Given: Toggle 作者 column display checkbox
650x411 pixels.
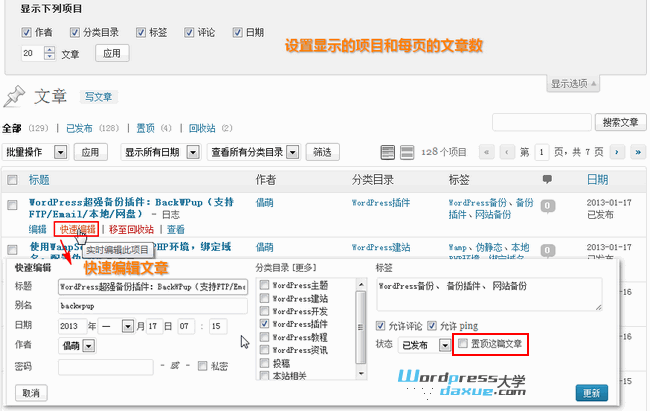Looking at the screenshot, I should [x=26, y=32].
